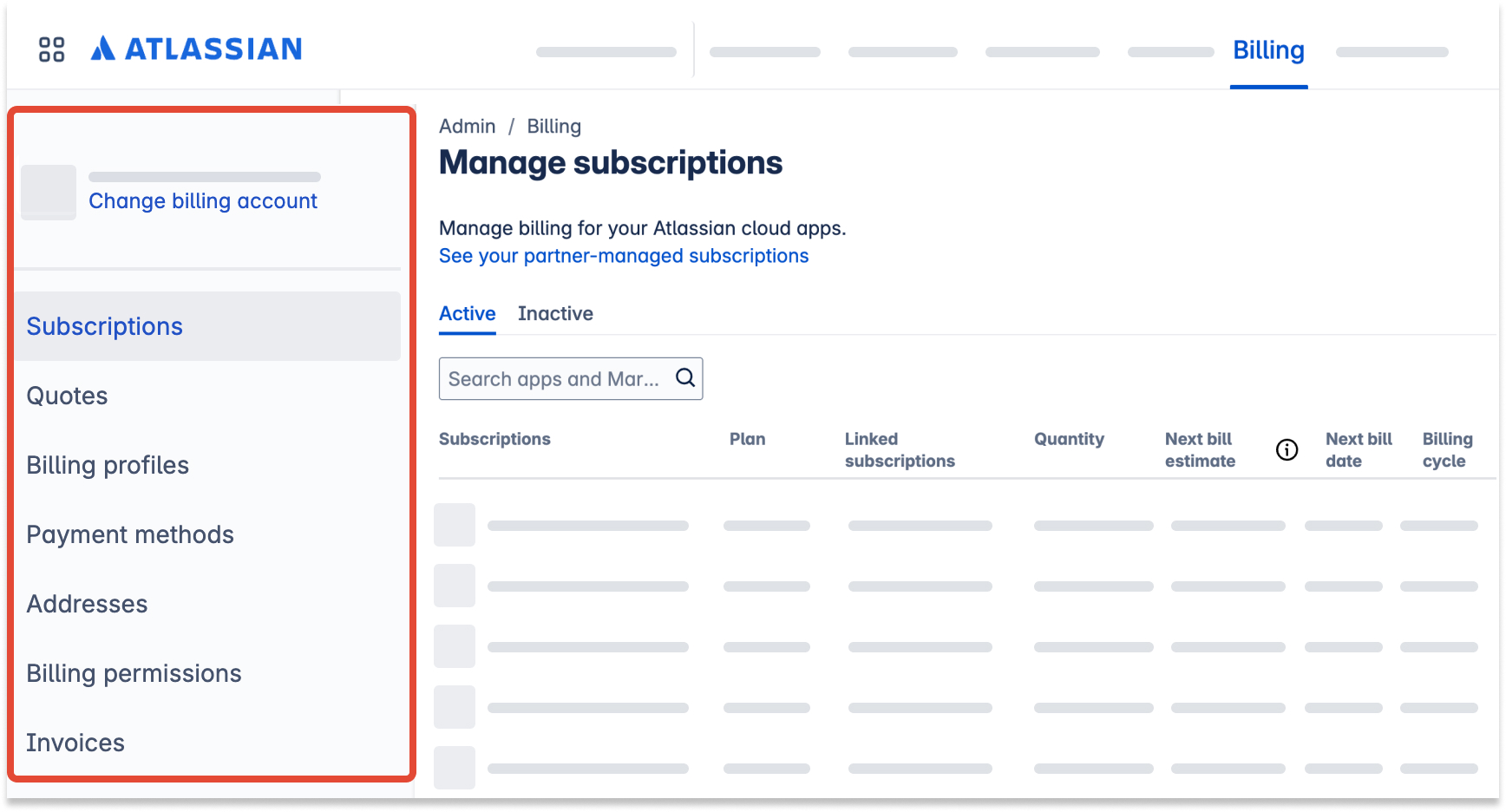Viewport: 1506px width, 812px height.
Task: Open Payment methods page
Action: click(130, 534)
